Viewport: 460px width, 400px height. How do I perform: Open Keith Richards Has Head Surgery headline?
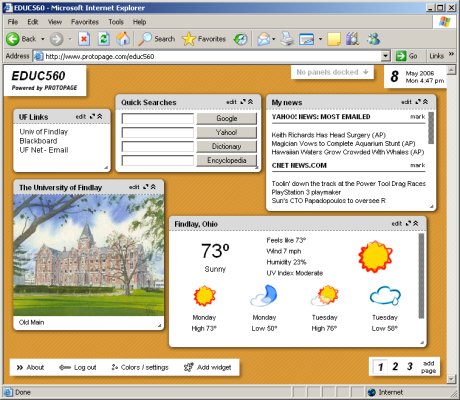pyautogui.click(x=329, y=135)
